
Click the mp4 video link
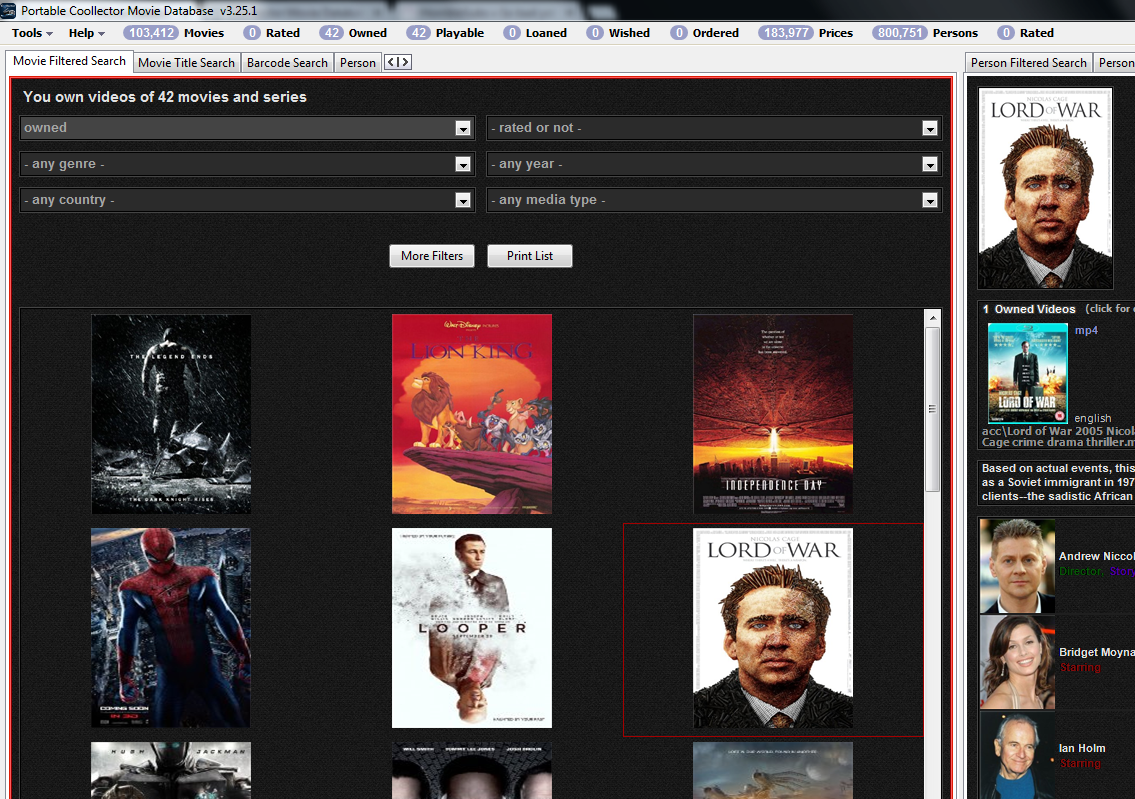coord(1086,331)
